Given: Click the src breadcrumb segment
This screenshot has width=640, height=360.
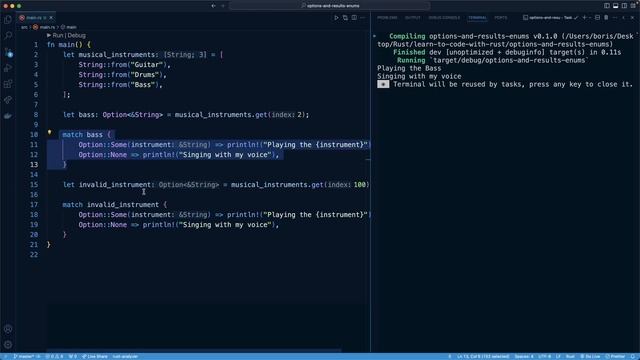Looking at the screenshot, I should pyautogui.click(x=24, y=27).
